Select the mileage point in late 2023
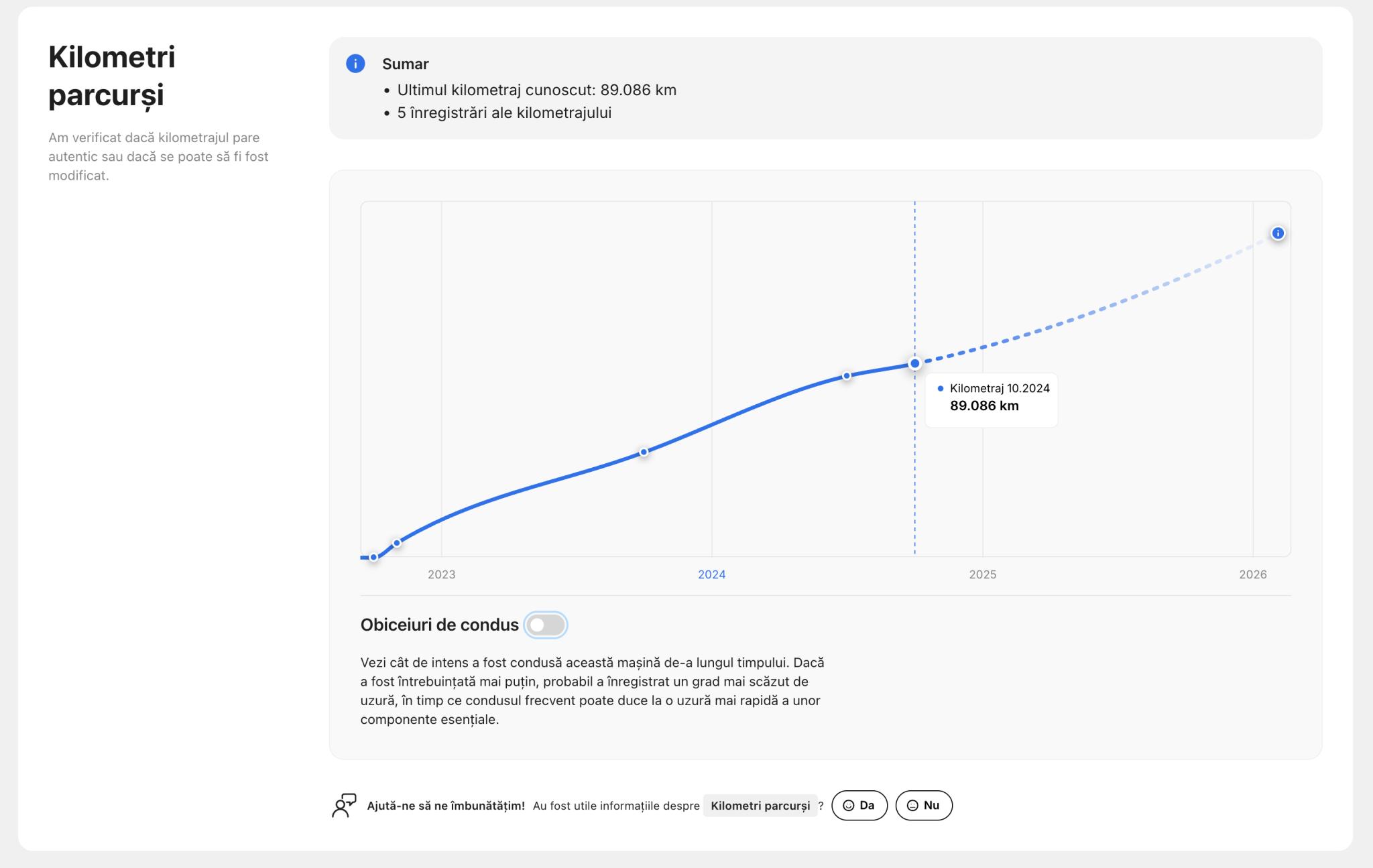1373x868 pixels. [644, 452]
